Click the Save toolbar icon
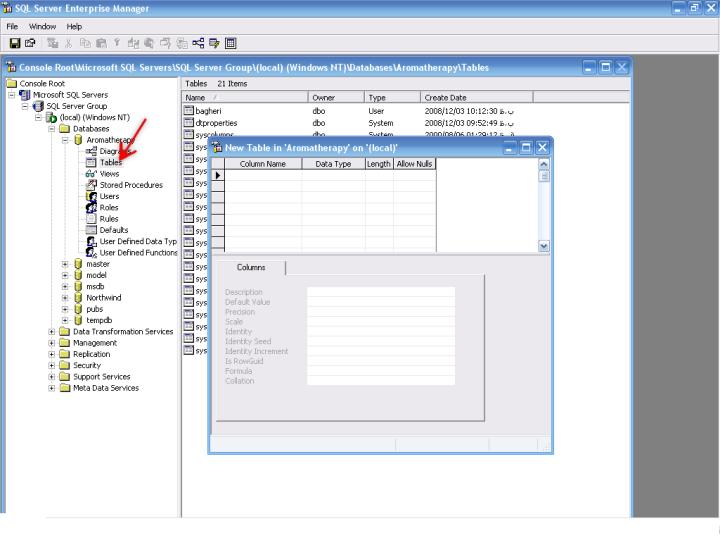This screenshot has width=720, height=540. coord(15,43)
